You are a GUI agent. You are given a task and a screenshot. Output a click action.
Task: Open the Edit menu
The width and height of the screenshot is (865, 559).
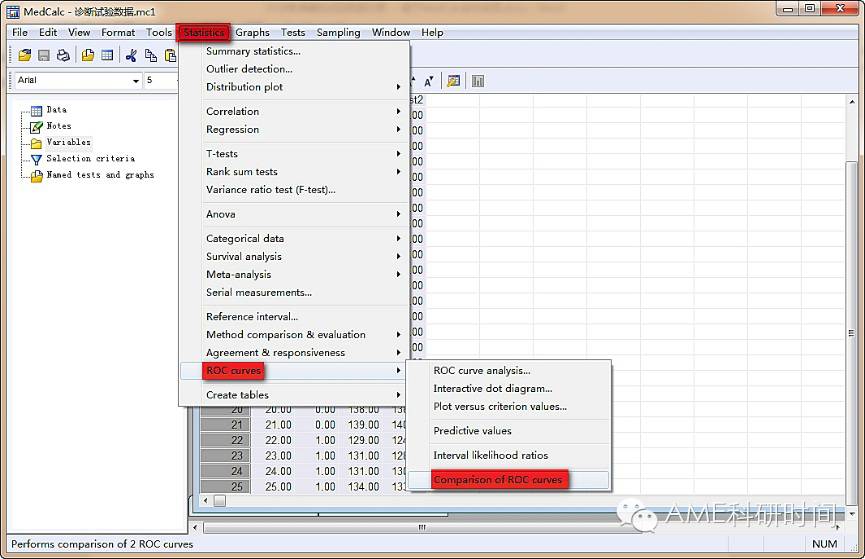[x=48, y=33]
